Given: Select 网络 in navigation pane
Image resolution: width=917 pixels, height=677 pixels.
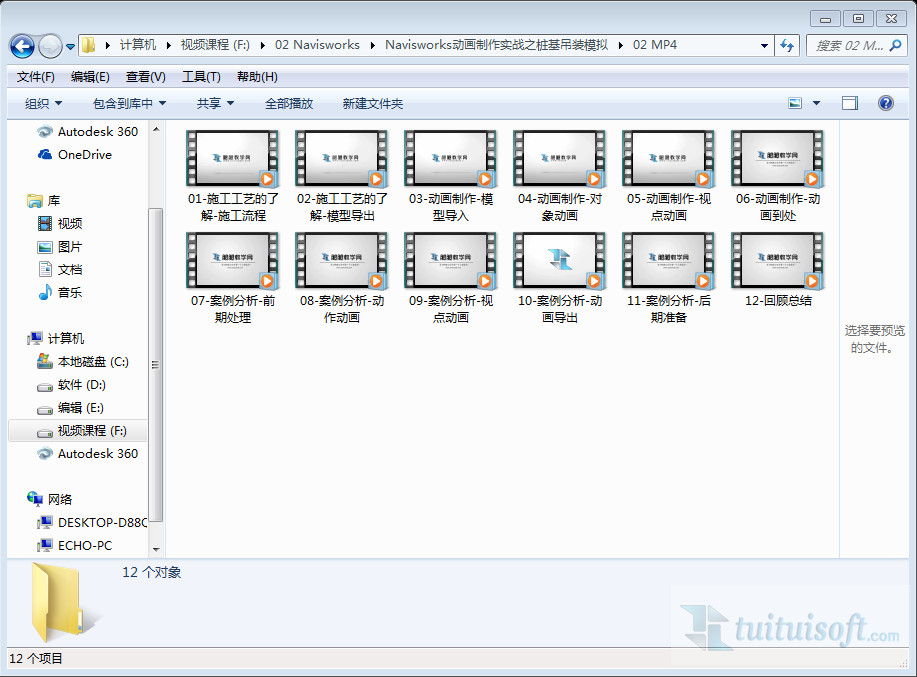Looking at the screenshot, I should [50, 499].
